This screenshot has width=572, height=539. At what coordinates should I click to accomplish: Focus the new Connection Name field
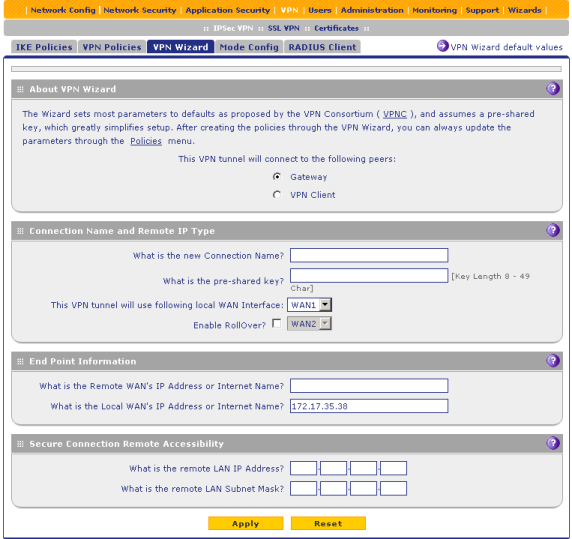[369, 255]
